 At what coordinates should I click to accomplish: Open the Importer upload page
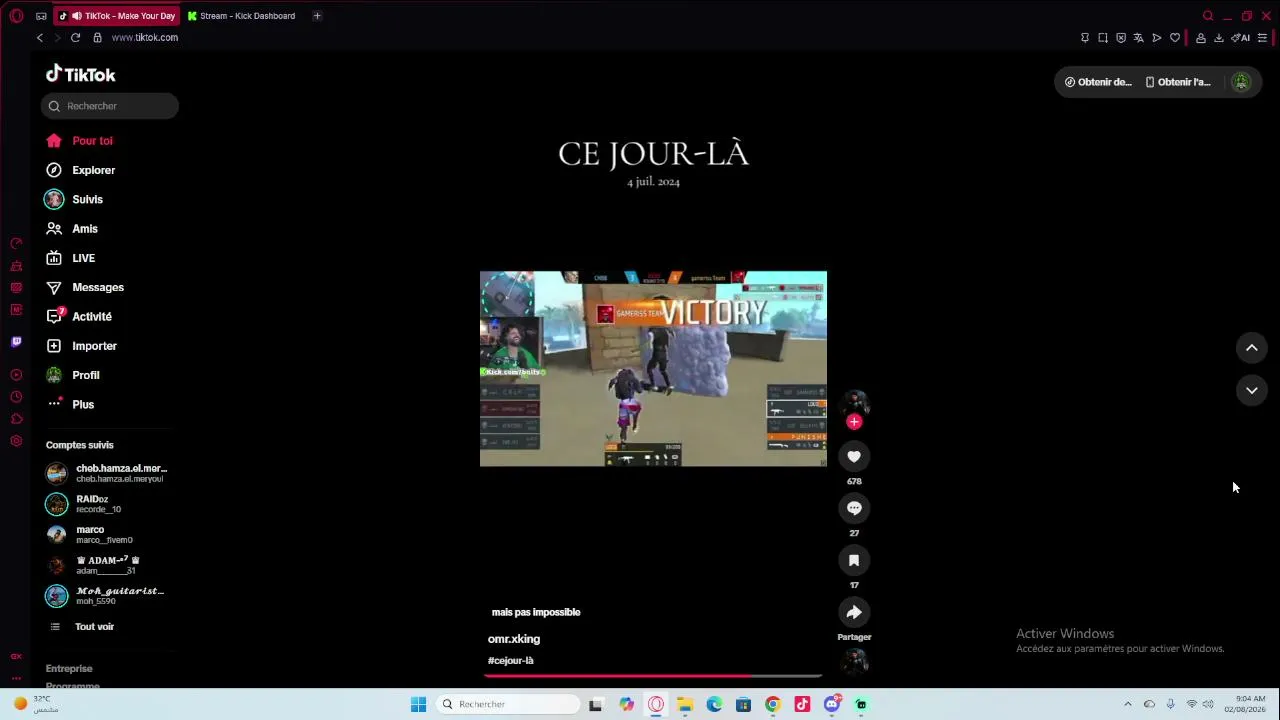pos(81,346)
